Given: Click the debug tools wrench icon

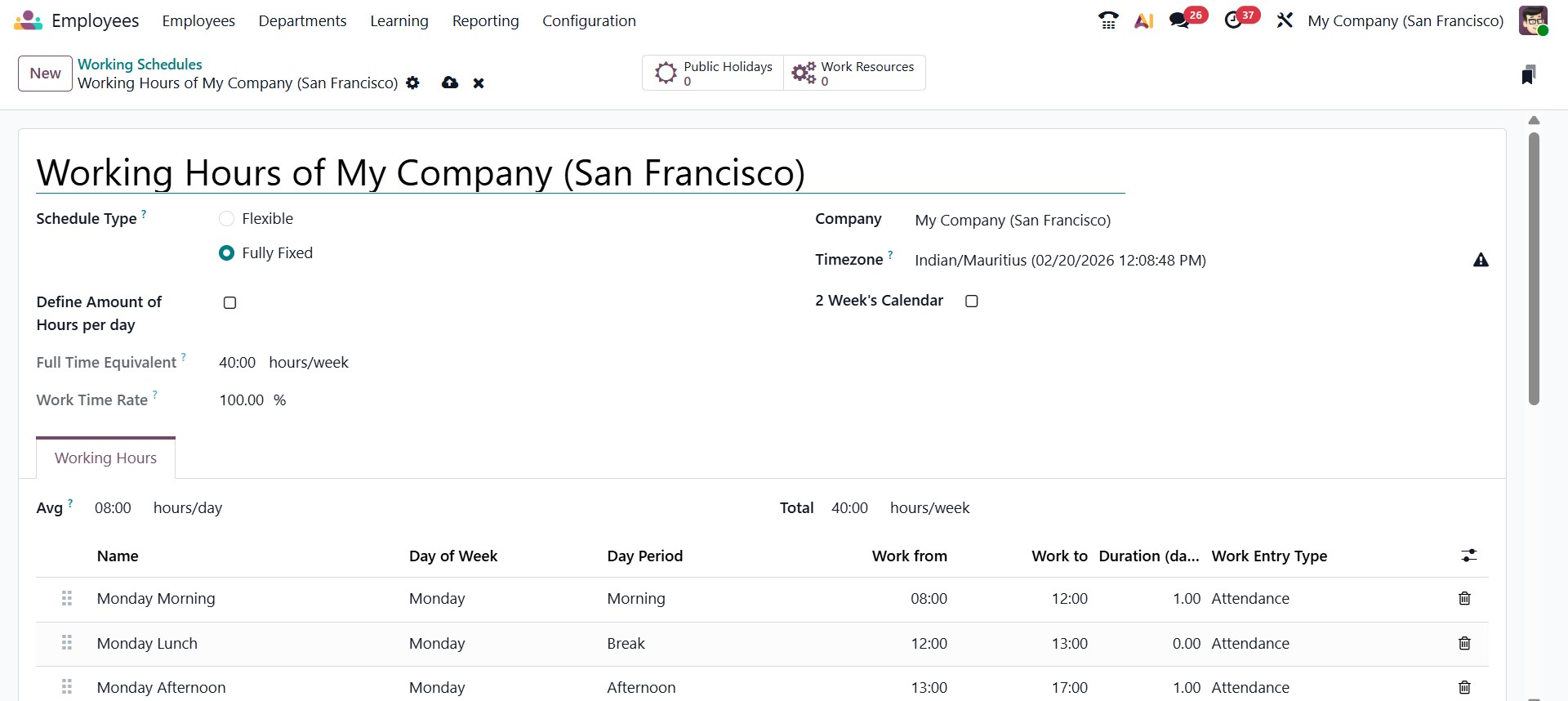Looking at the screenshot, I should click(x=1285, y=20).
